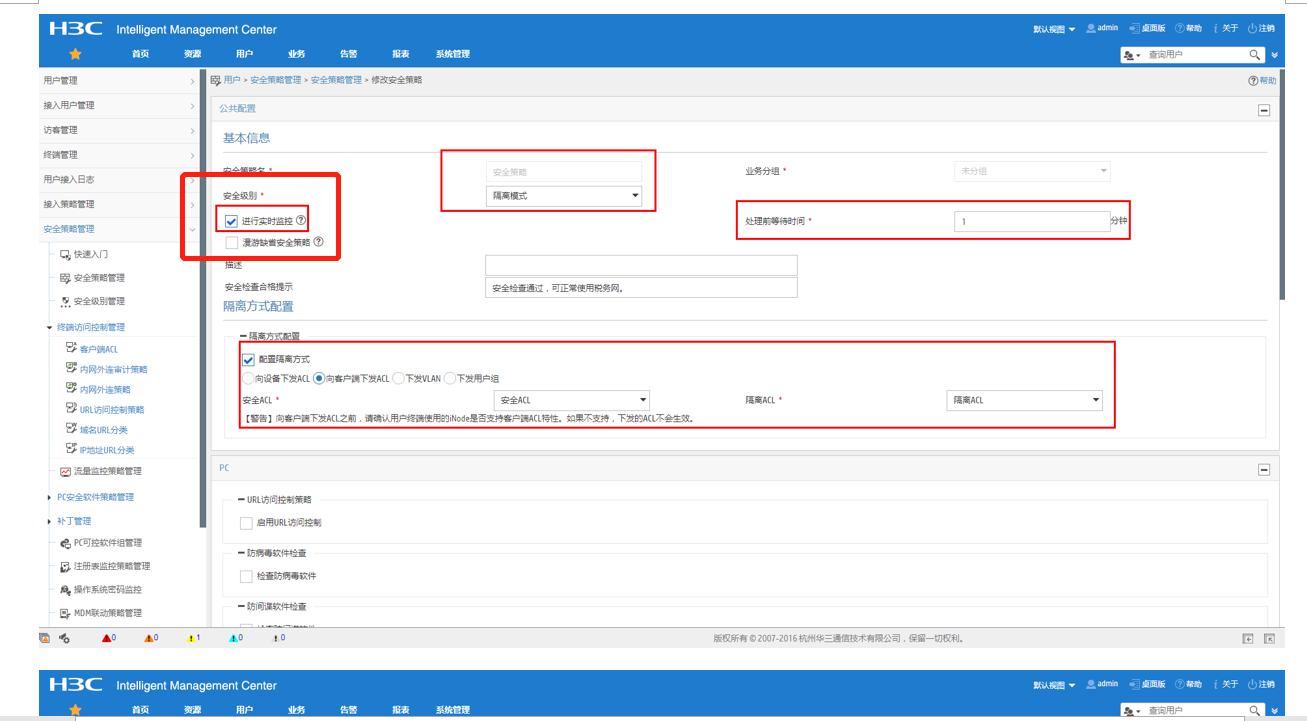Open the 首页 menu in the upper header
Screen dimensions: 1307x721
(140, 54)
